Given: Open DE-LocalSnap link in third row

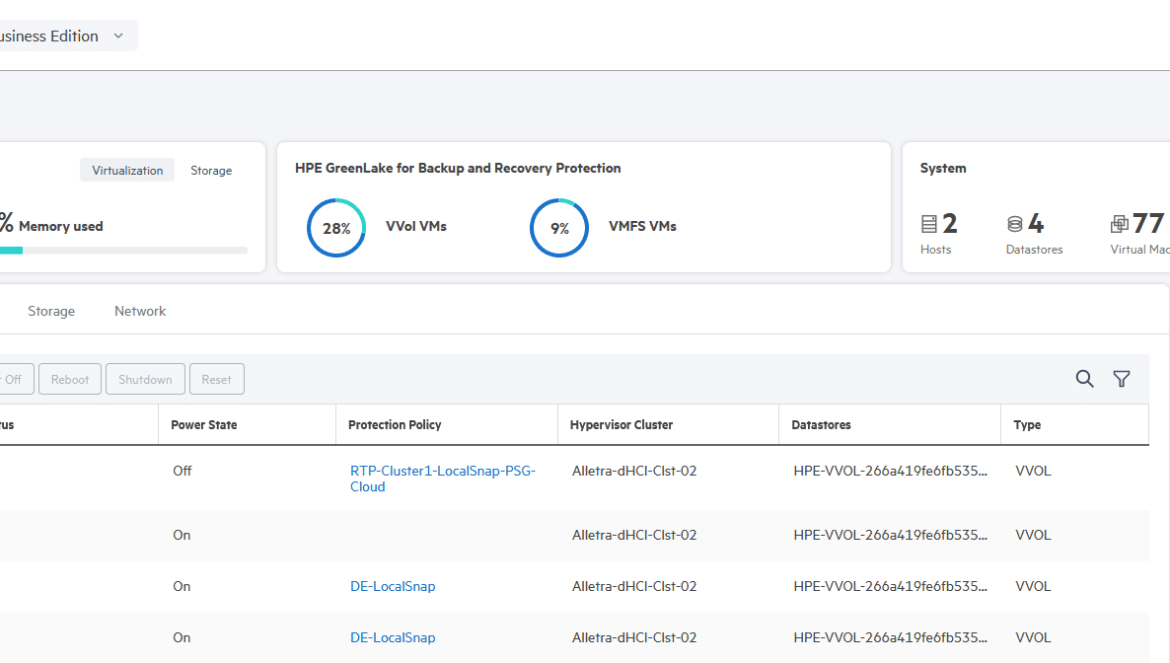Looking at the screenshot, I should point(392,586).
